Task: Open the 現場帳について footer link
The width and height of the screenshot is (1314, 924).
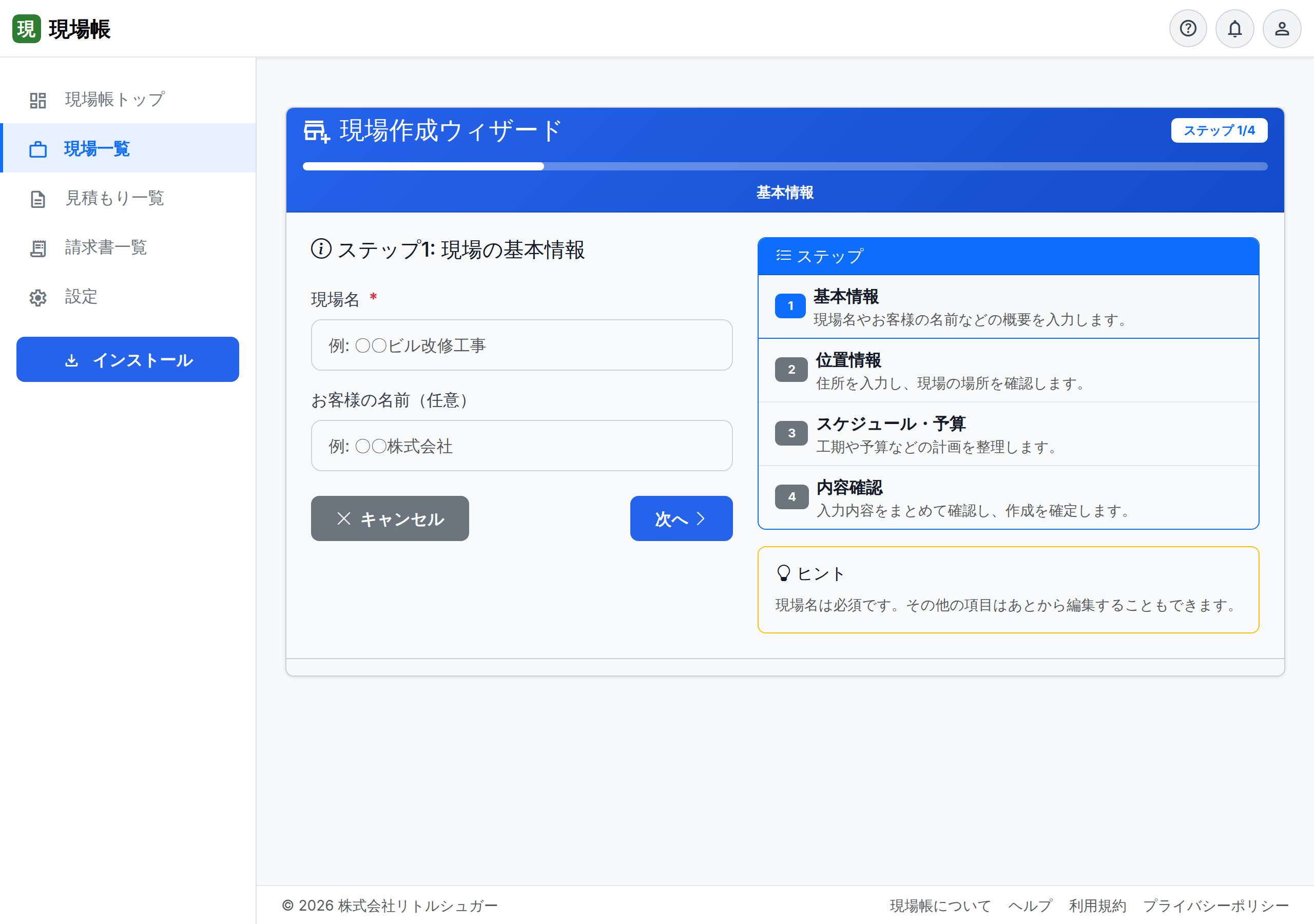Action: coord(940,906)
